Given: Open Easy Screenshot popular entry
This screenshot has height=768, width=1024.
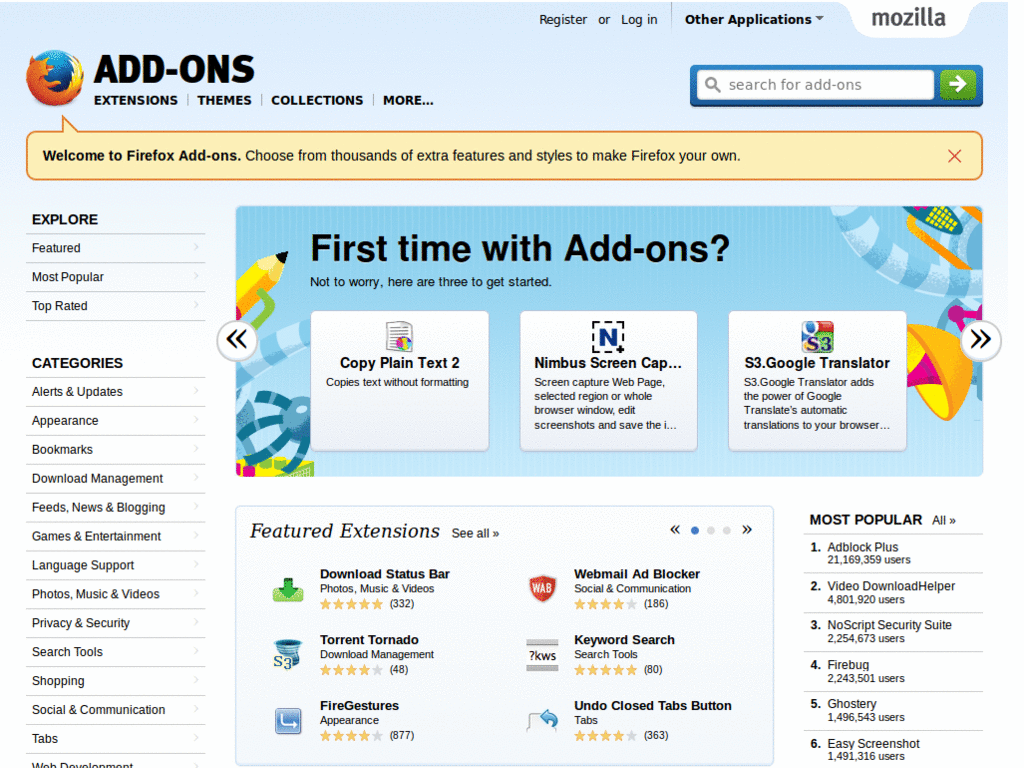Looking at the screenshot, I should click(x=873, y=744).
